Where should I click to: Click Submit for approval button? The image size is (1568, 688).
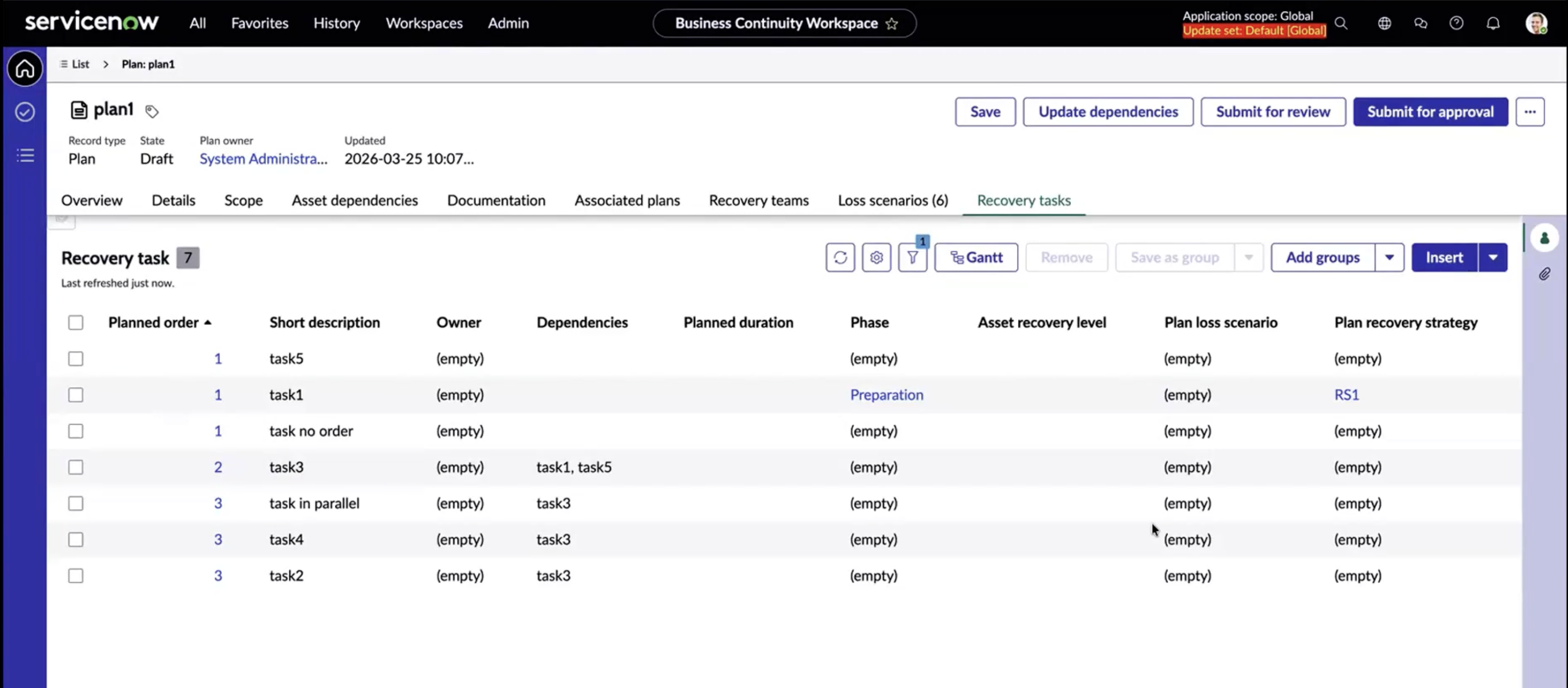coord(1431,112)
